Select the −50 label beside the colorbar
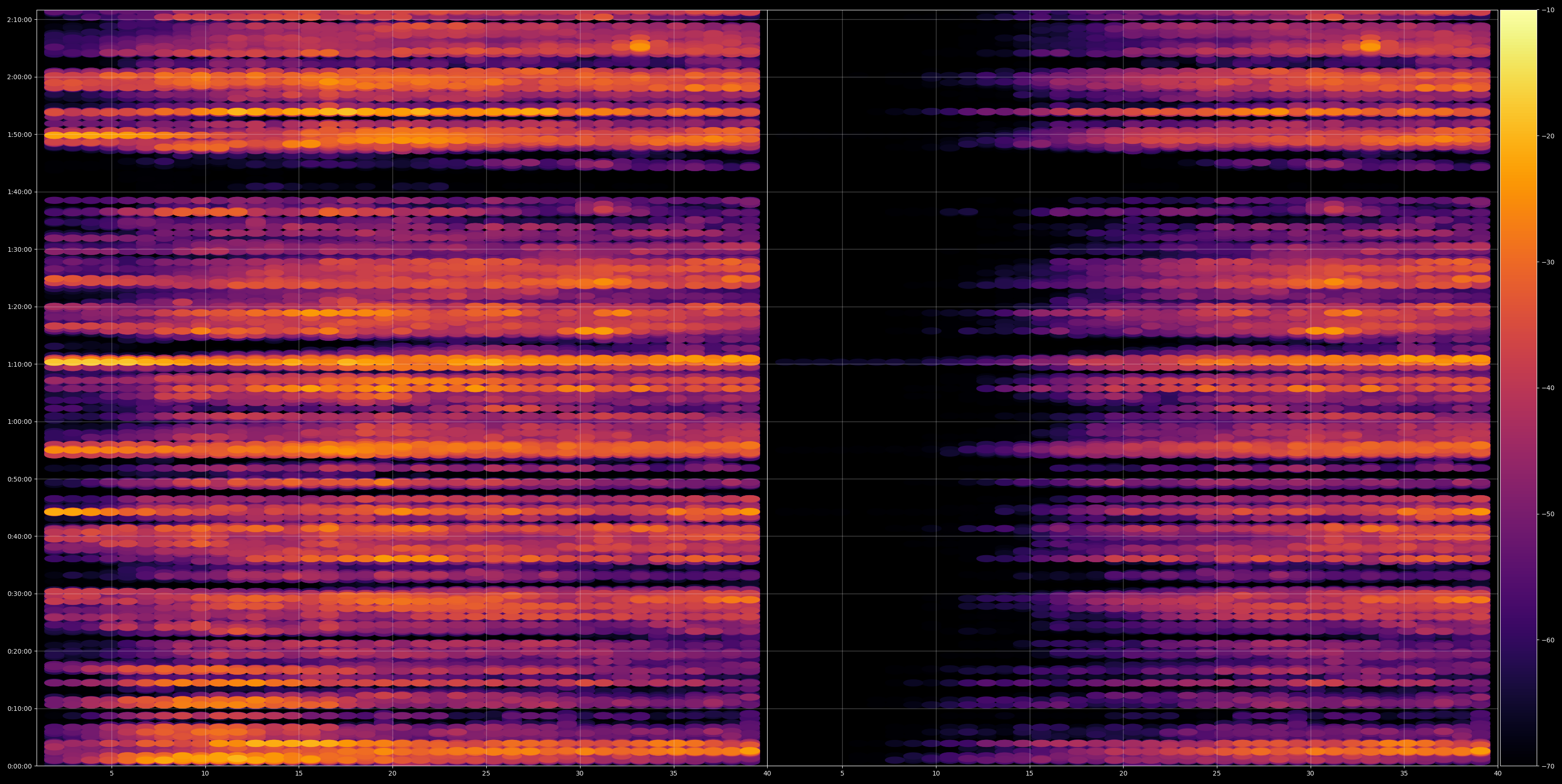The image size is (1562, 784). point(1547,513)
